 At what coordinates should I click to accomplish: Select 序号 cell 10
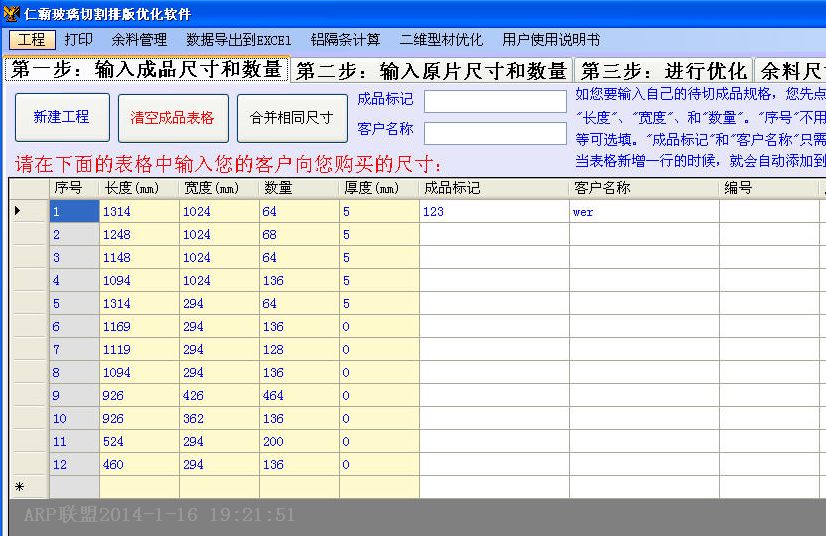click(x=74, y=418)
